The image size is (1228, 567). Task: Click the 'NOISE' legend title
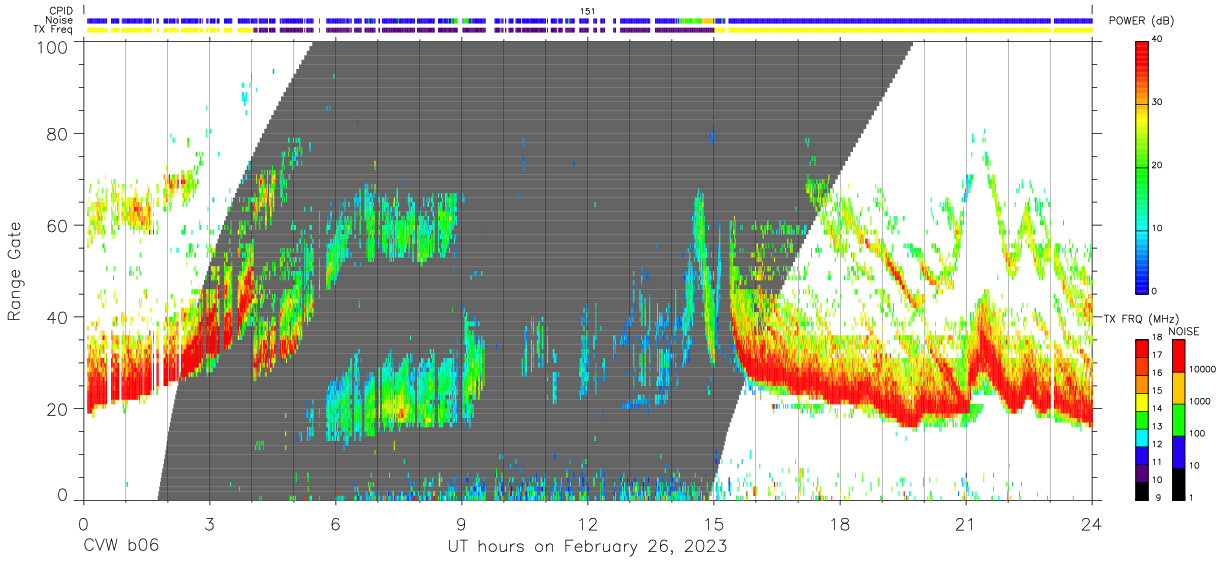1183,330
